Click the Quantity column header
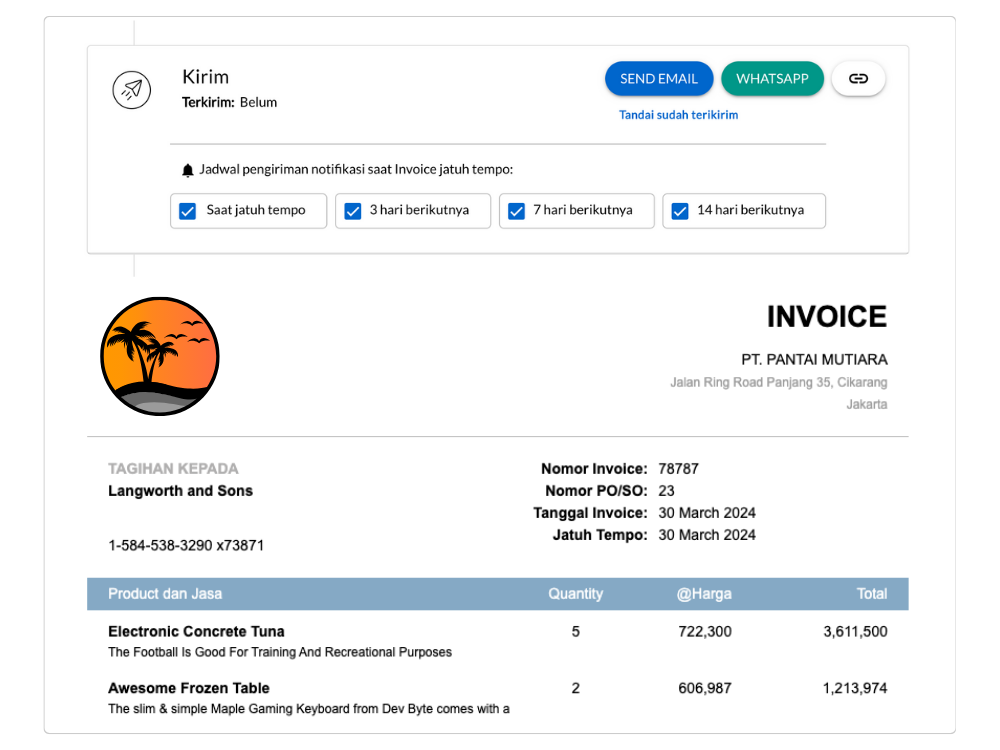 [575, 594]
